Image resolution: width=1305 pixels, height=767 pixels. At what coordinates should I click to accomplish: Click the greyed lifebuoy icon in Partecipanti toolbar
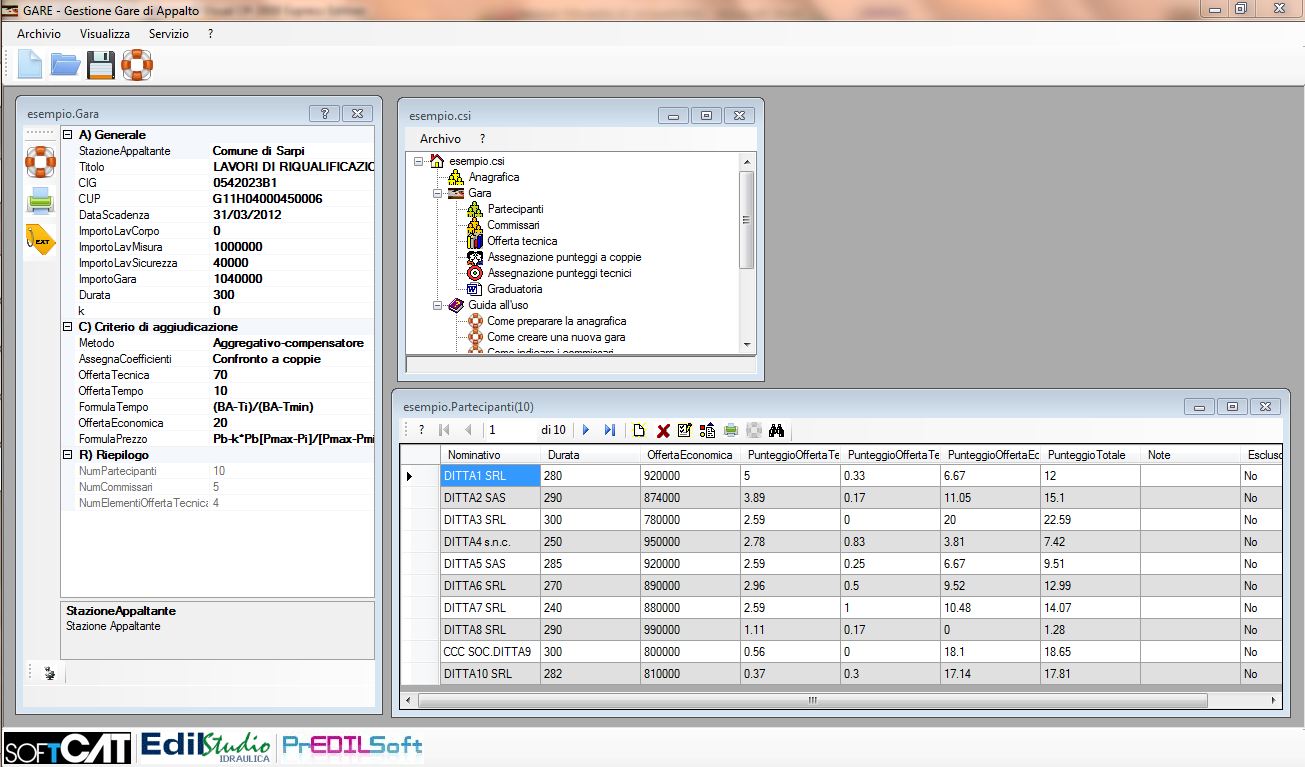753,430
